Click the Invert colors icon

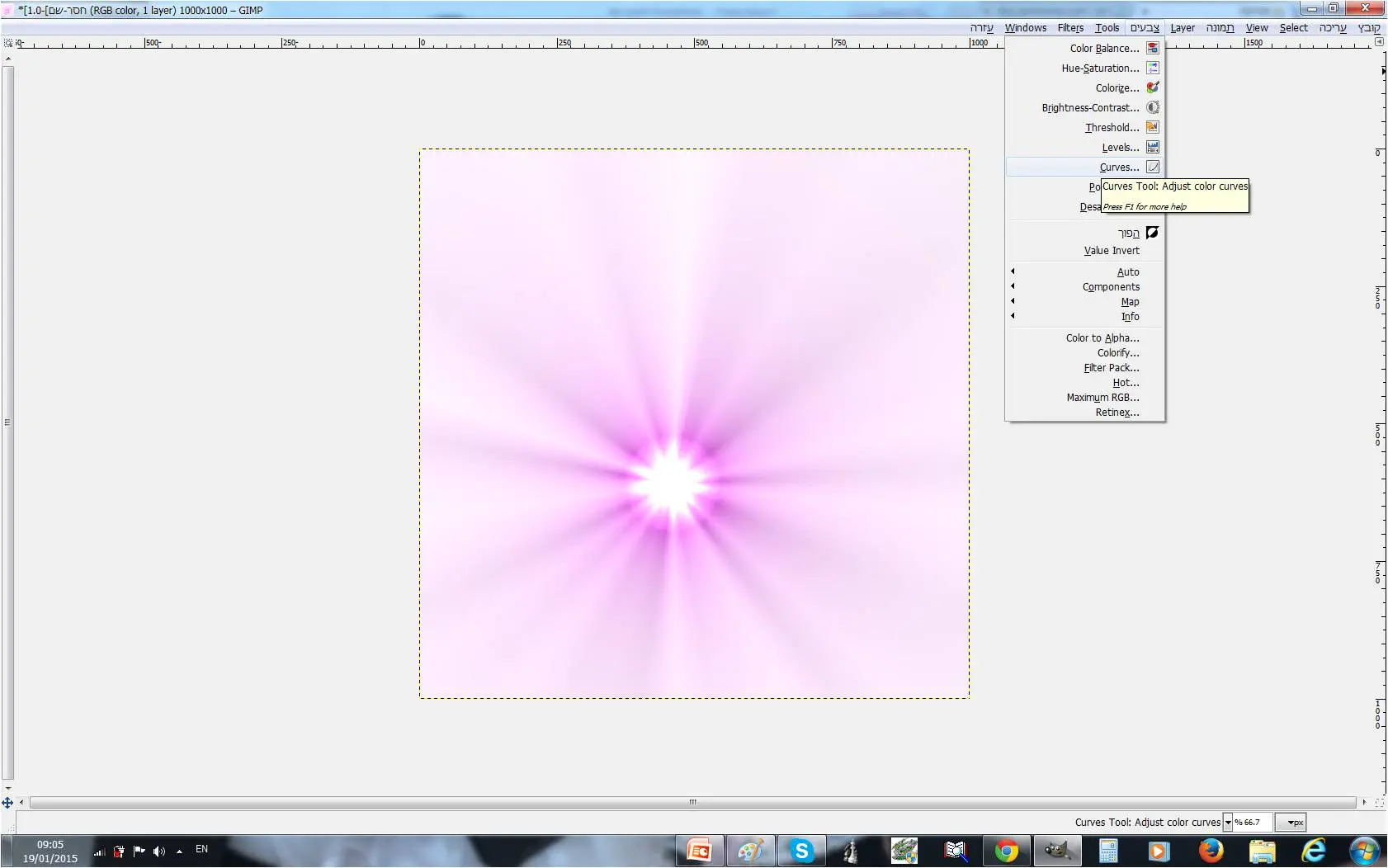tap(1152, 233)
